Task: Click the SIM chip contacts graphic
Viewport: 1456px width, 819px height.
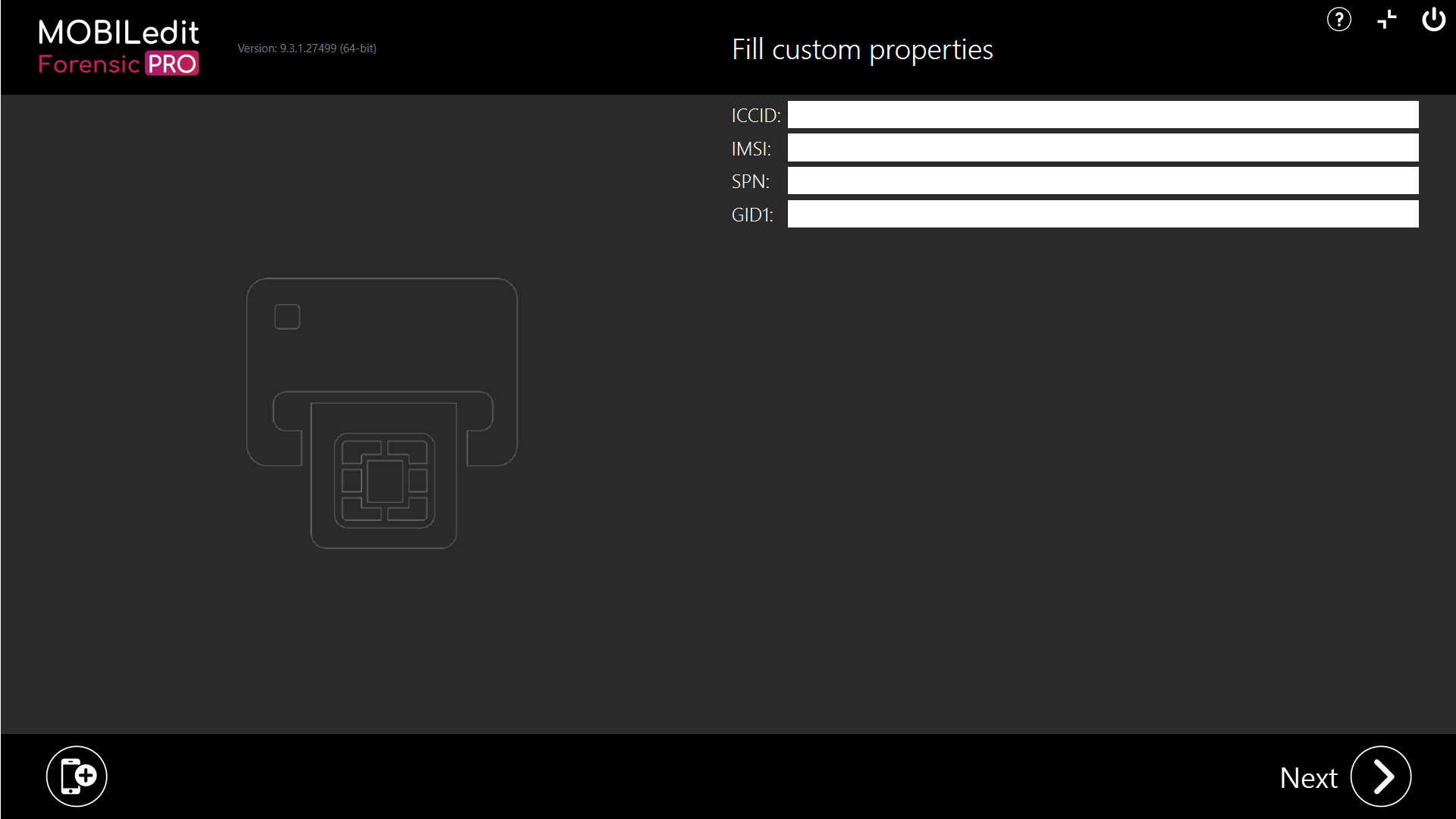Action: click(384, 481)
